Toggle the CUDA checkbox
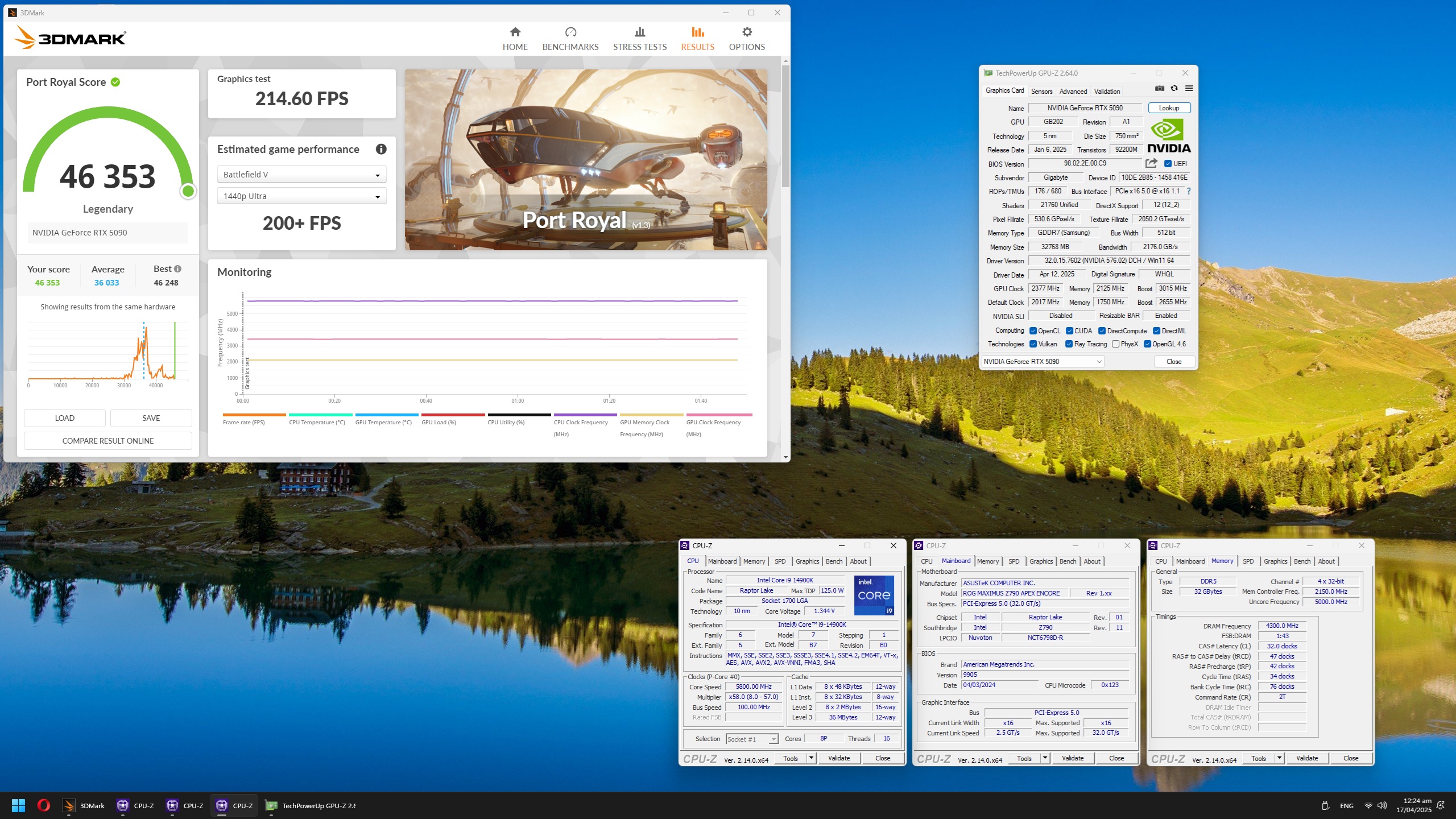 [1069, 331]
